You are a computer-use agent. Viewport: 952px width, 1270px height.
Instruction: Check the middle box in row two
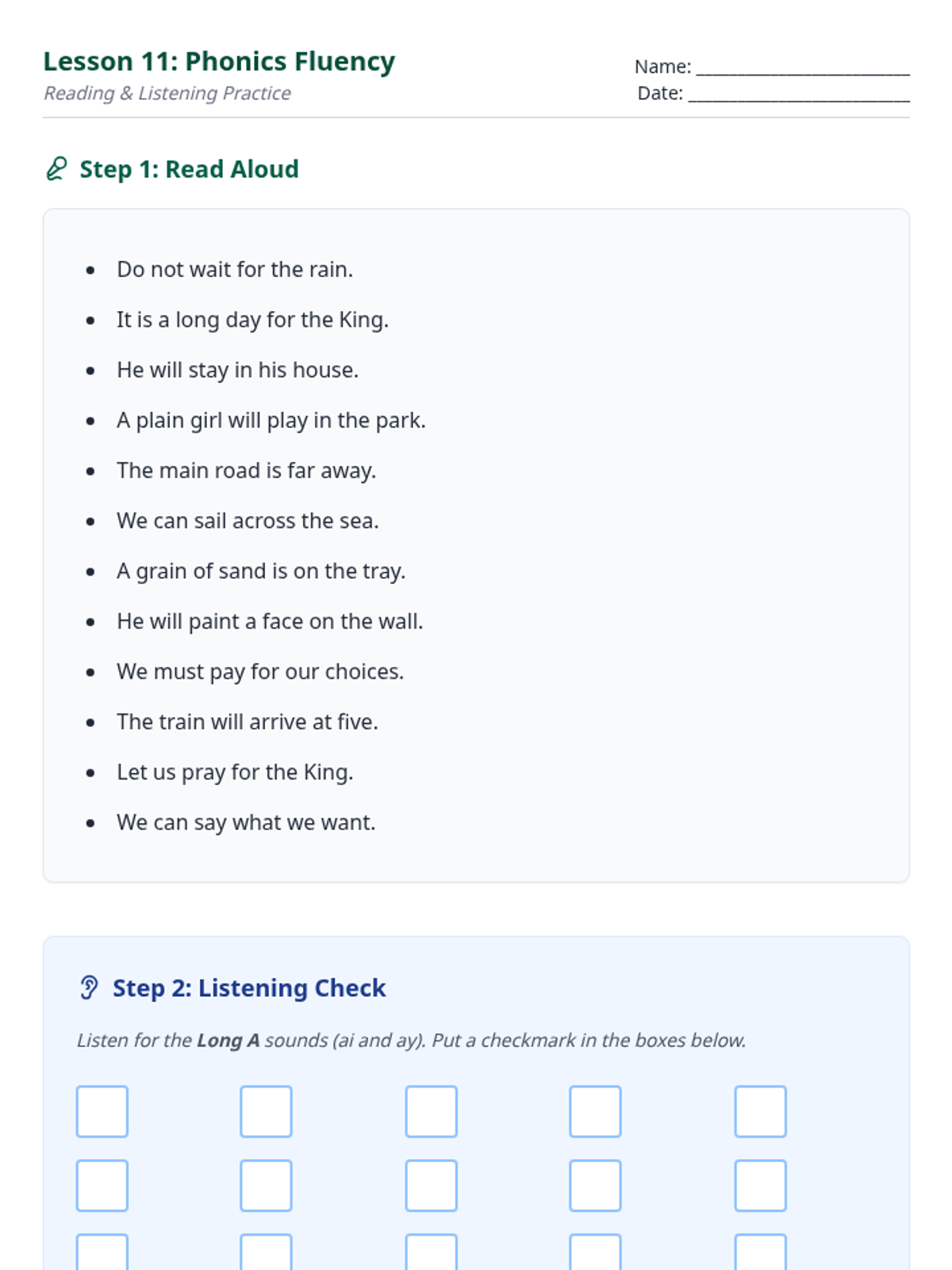point(431,1185)
